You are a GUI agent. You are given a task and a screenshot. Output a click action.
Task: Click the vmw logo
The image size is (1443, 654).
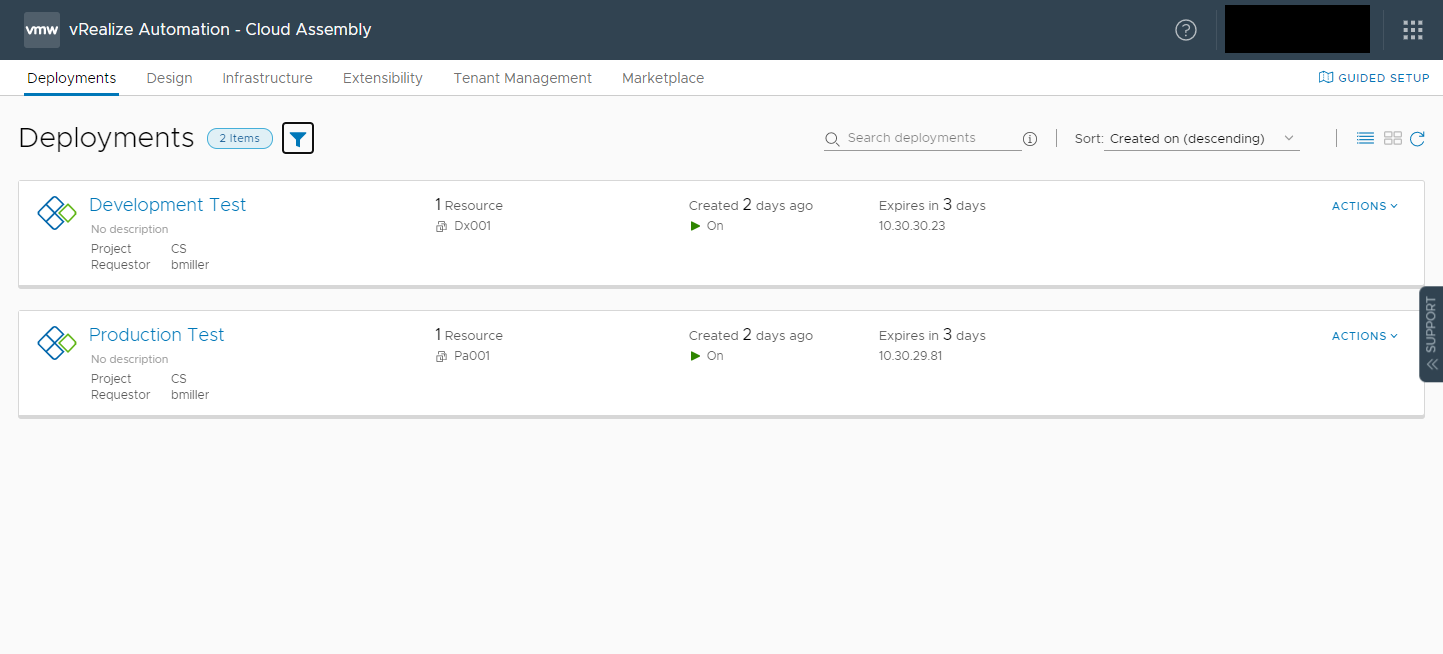point(42,30)
